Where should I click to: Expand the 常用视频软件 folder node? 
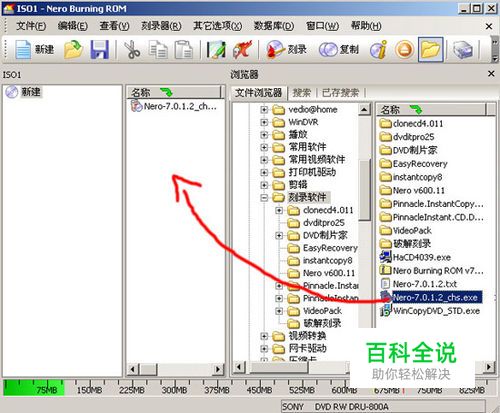pyautogui.click(x=264, y=160)
